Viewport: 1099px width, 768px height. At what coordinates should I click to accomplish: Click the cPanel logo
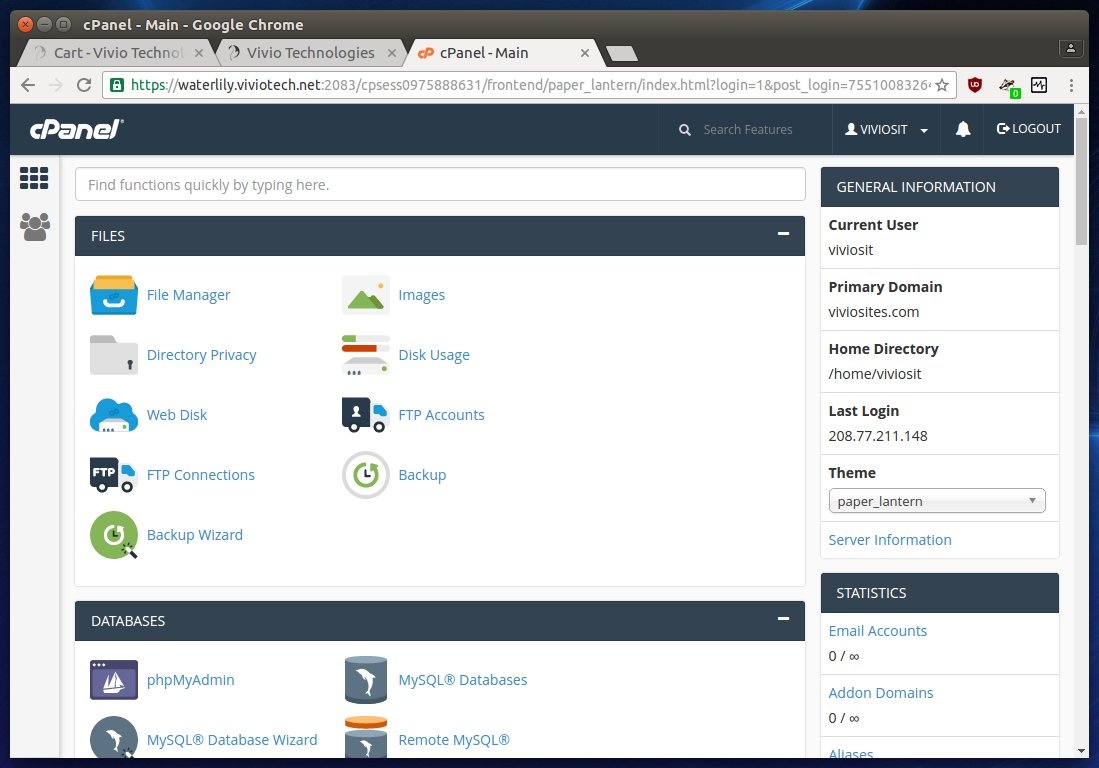[x=76, y=129]
